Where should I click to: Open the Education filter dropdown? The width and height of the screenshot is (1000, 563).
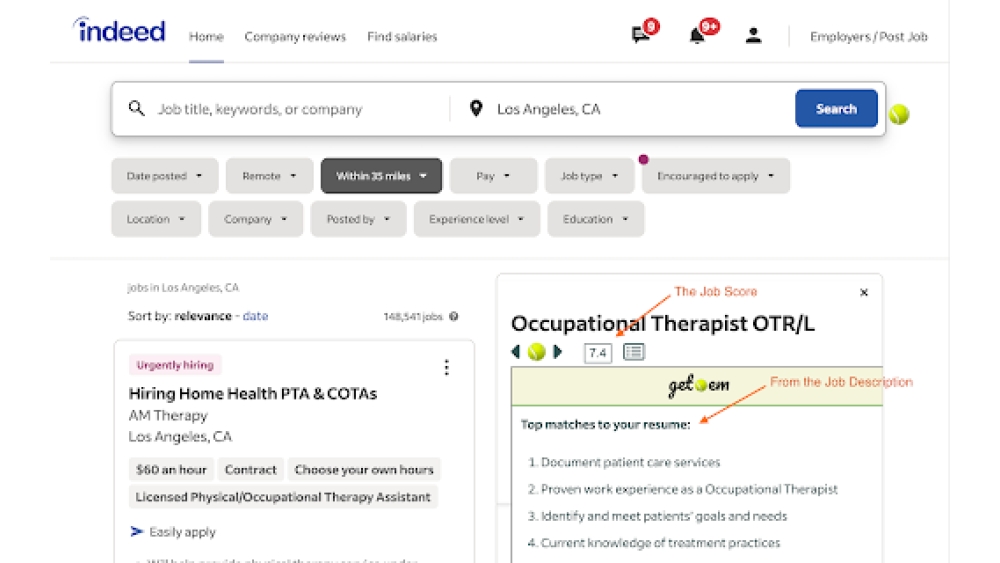click(596, 219)
